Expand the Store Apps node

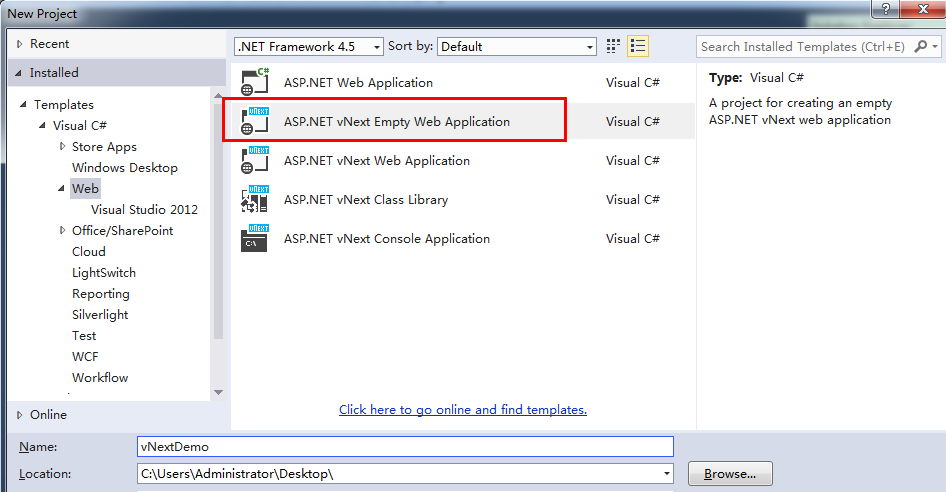tap(62, 146)
